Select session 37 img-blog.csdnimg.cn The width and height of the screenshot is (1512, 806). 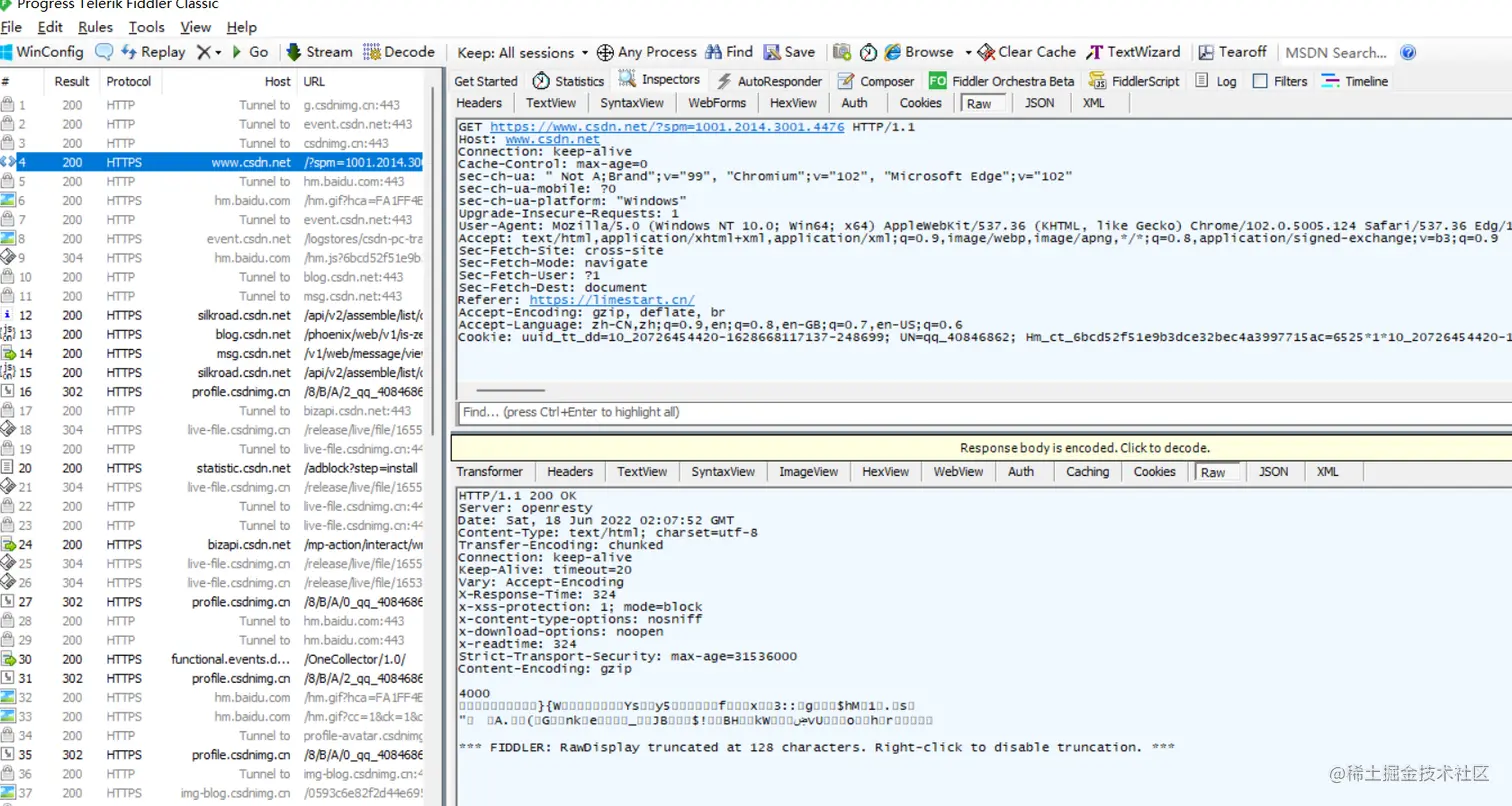coord(211,793)
